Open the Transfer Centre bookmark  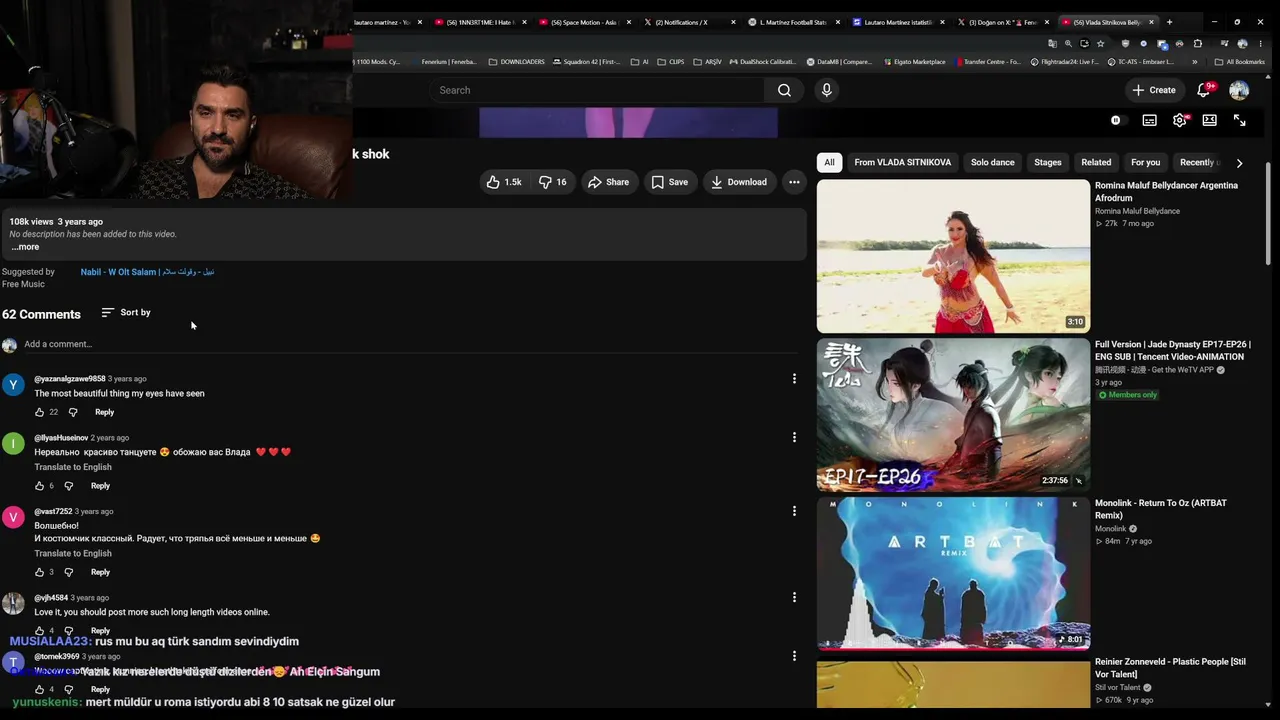[x=988, y=62]
